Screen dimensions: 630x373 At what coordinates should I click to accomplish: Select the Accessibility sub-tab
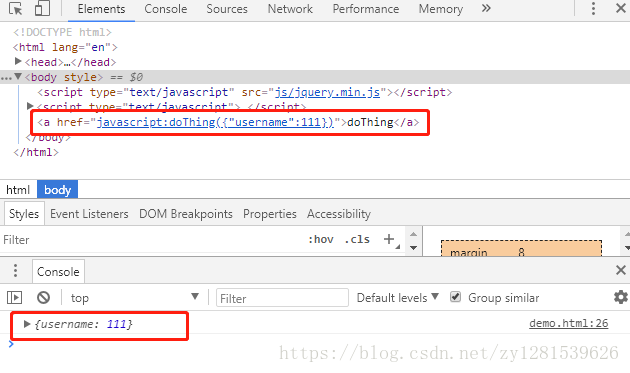pos(339,214)
